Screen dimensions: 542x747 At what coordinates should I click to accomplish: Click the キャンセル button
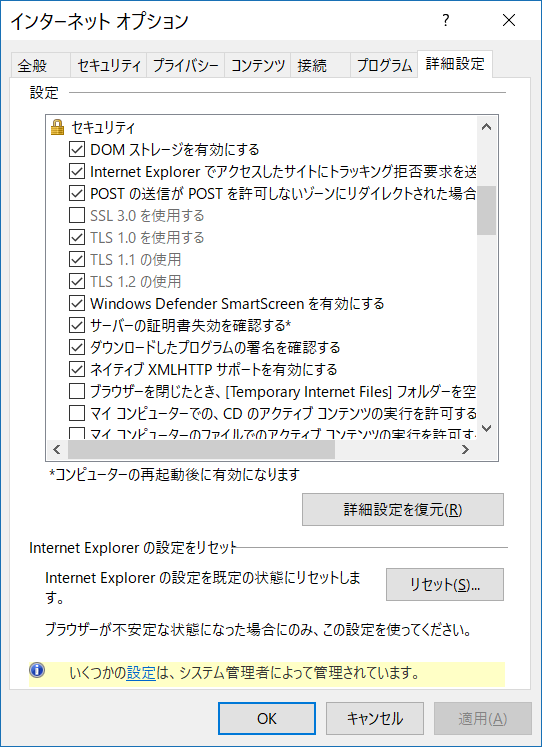[x=375, y=718]
